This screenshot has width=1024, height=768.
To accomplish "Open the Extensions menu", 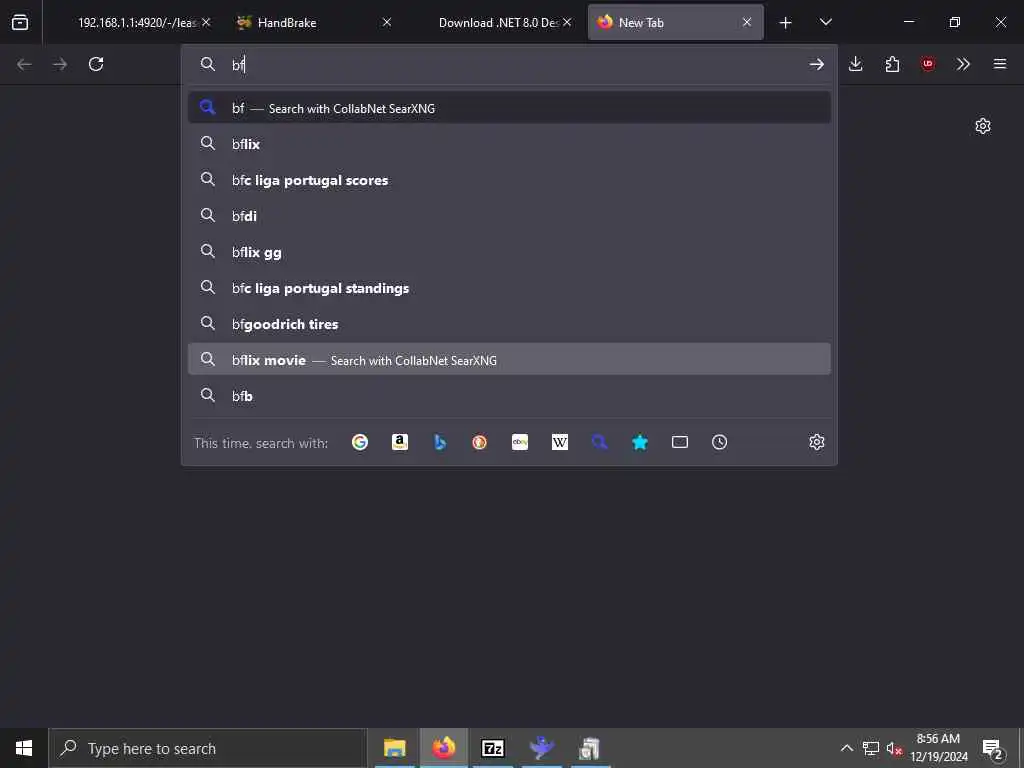I will (892, 64).
